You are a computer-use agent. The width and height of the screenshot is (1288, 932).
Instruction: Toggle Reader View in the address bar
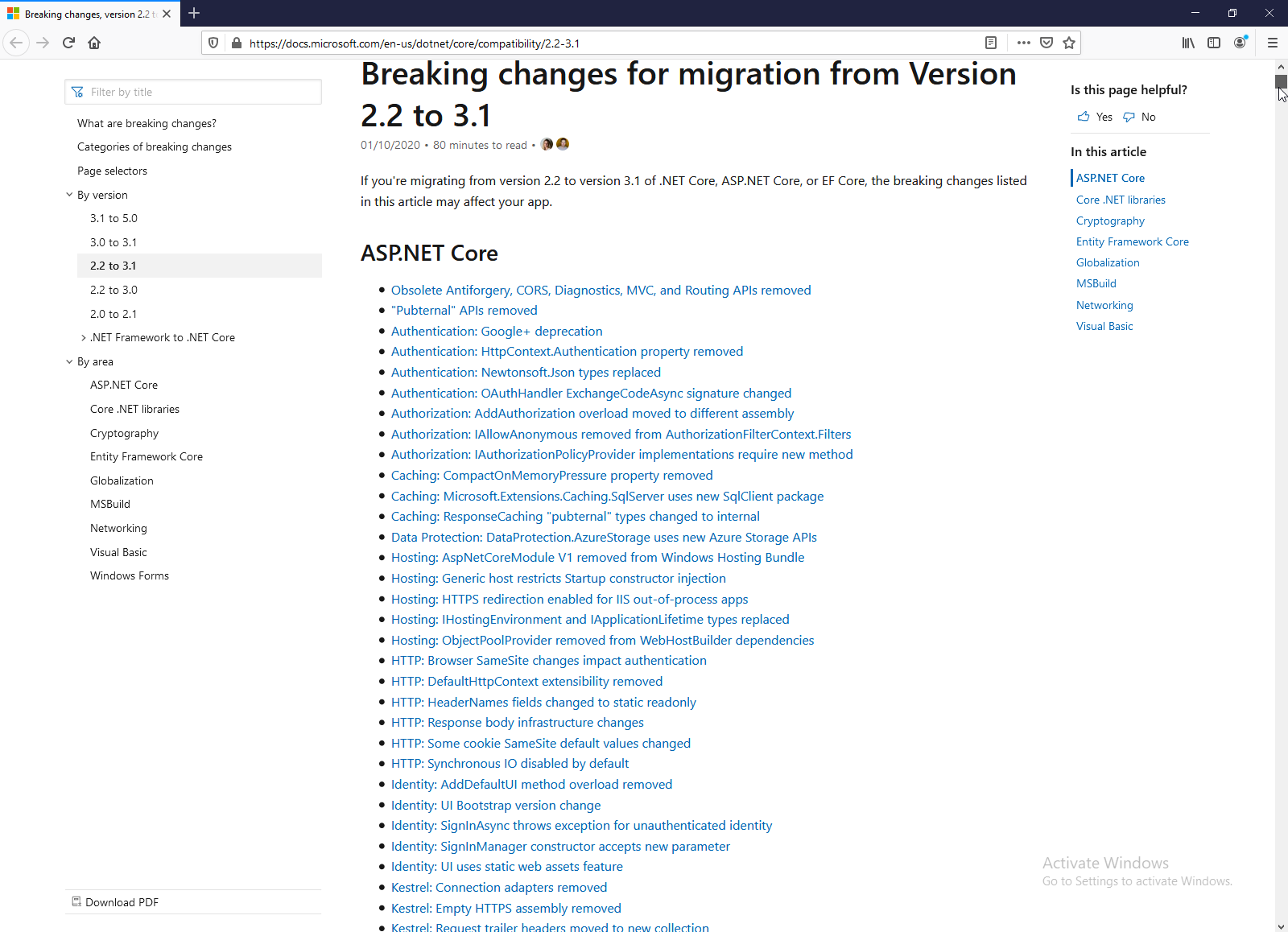click(991, 43)
